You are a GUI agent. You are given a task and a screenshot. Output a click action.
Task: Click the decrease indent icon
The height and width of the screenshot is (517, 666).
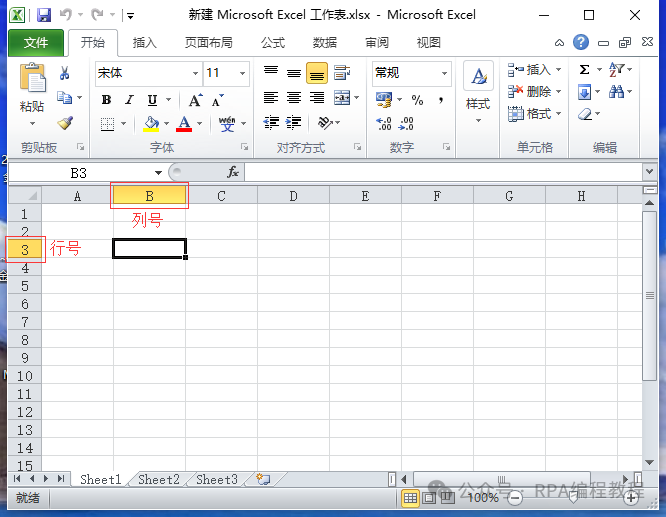coord(271,123)
